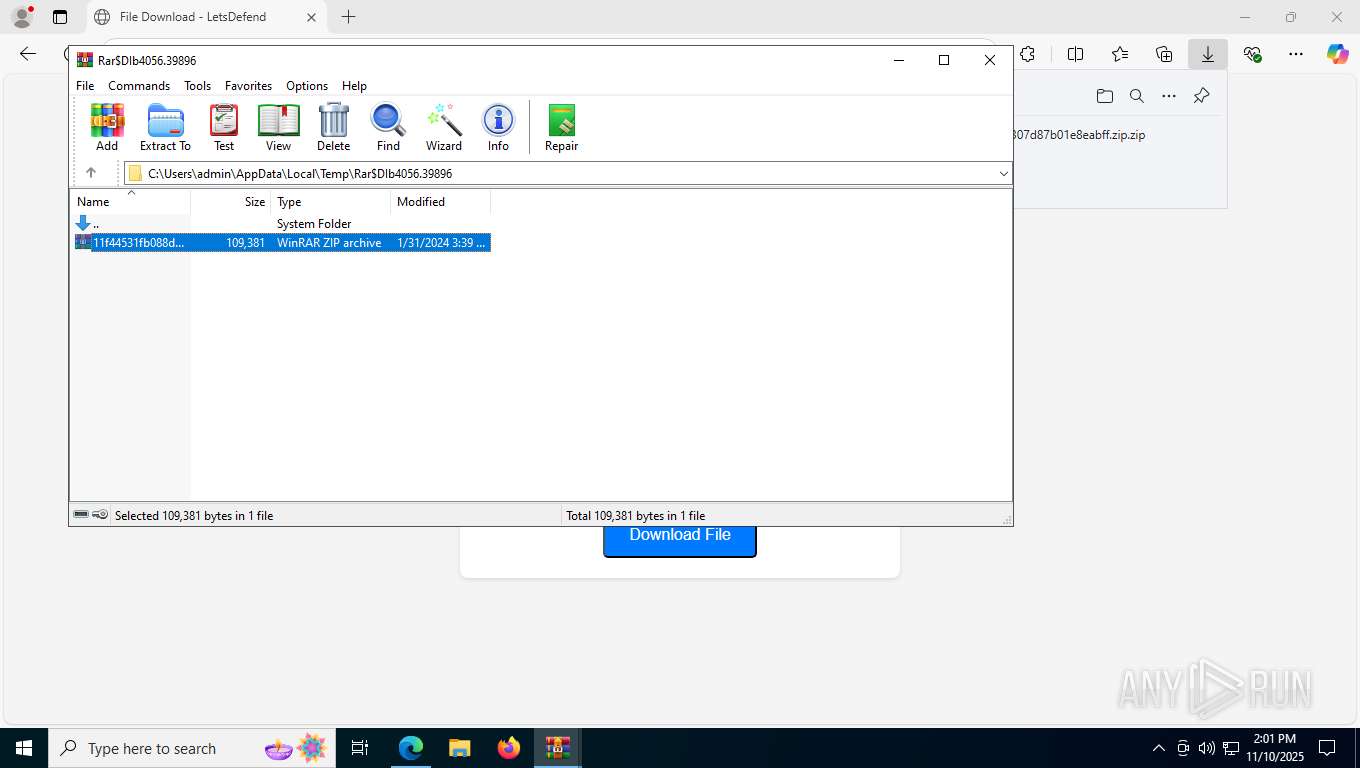This screenshot has height=768, width=1360.
Task: Open the Commands menu
Action: click(139, 86)
